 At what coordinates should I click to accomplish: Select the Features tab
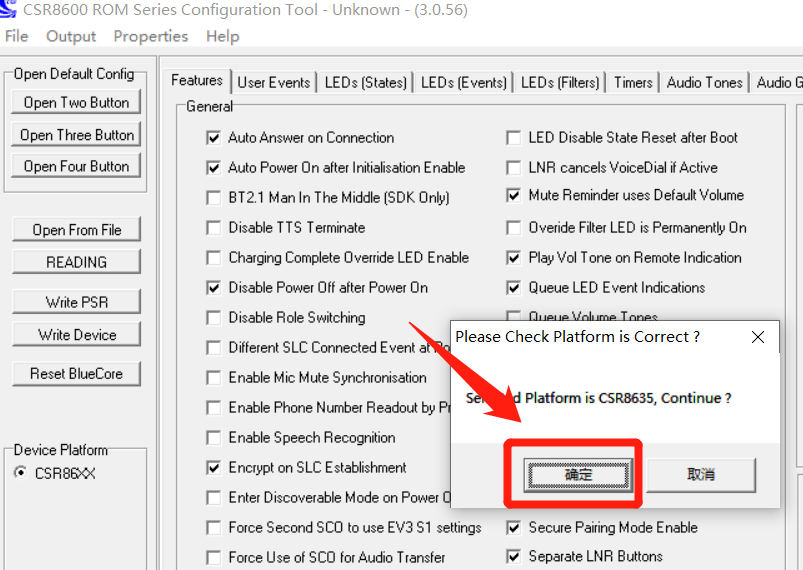[x=197, y=80]
